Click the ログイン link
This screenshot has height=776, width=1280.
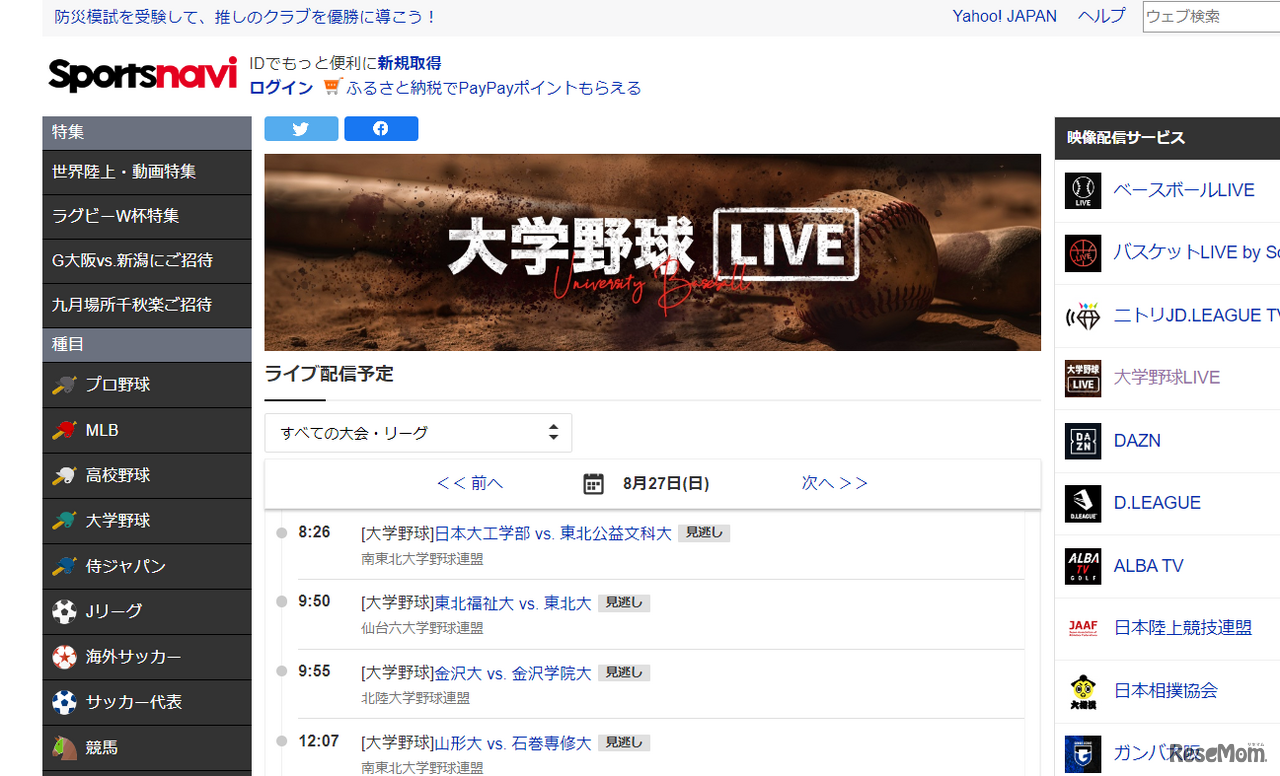click(x=281, y=88)
